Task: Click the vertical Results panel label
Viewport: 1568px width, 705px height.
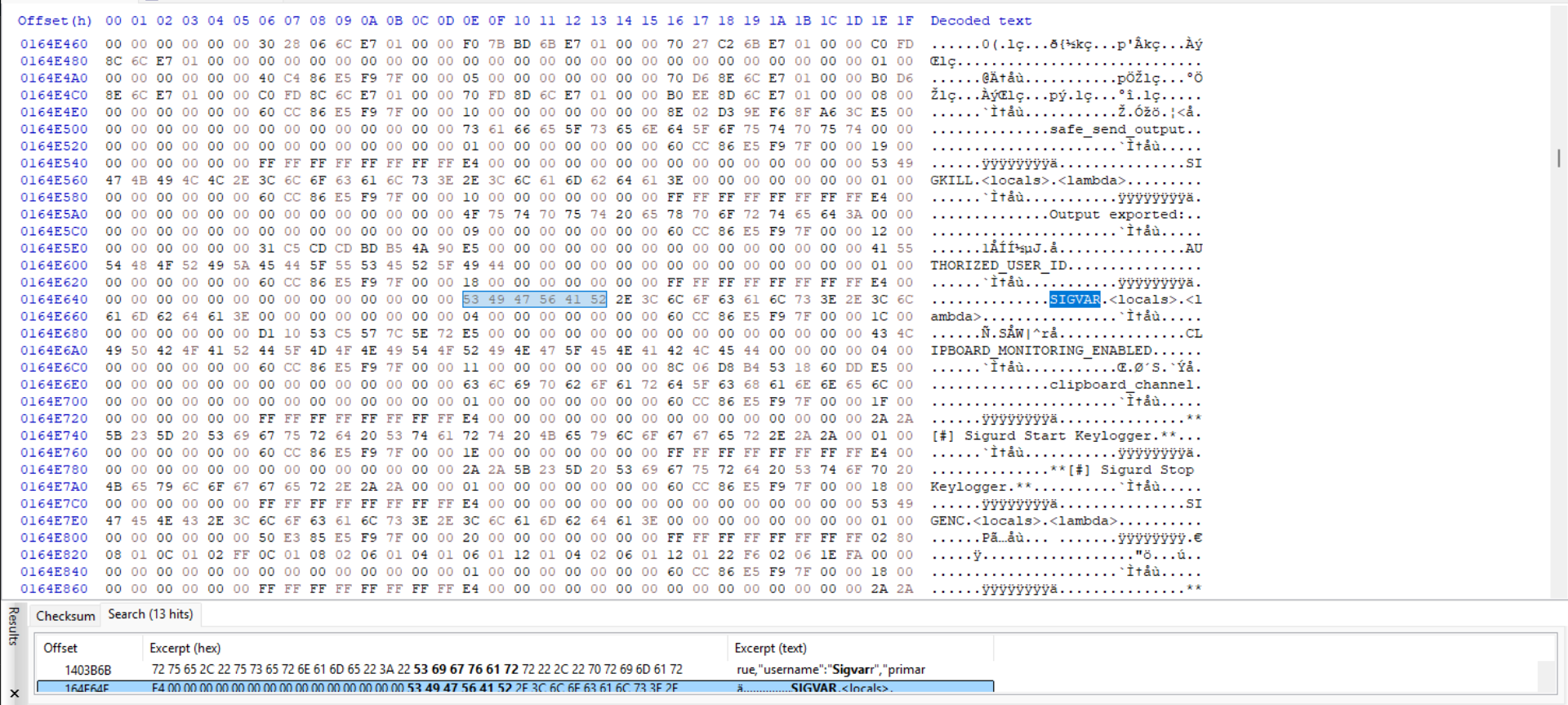Action: coord(13,626)
